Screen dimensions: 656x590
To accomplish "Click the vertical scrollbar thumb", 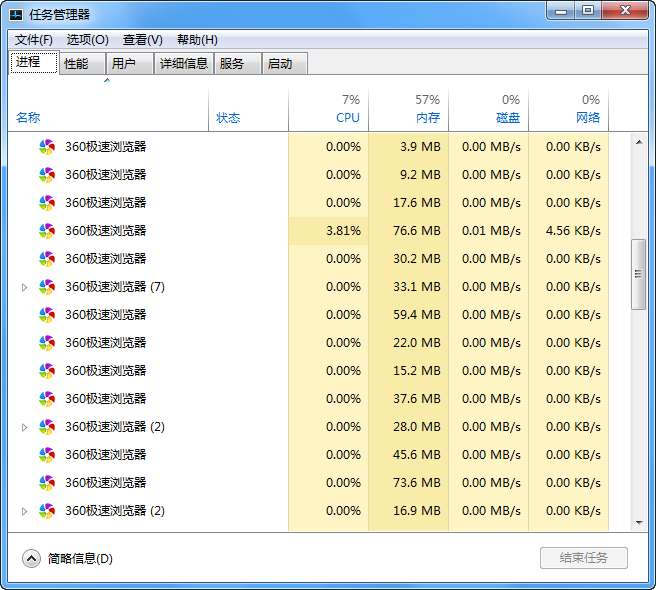I will click(x=638, y=274).
